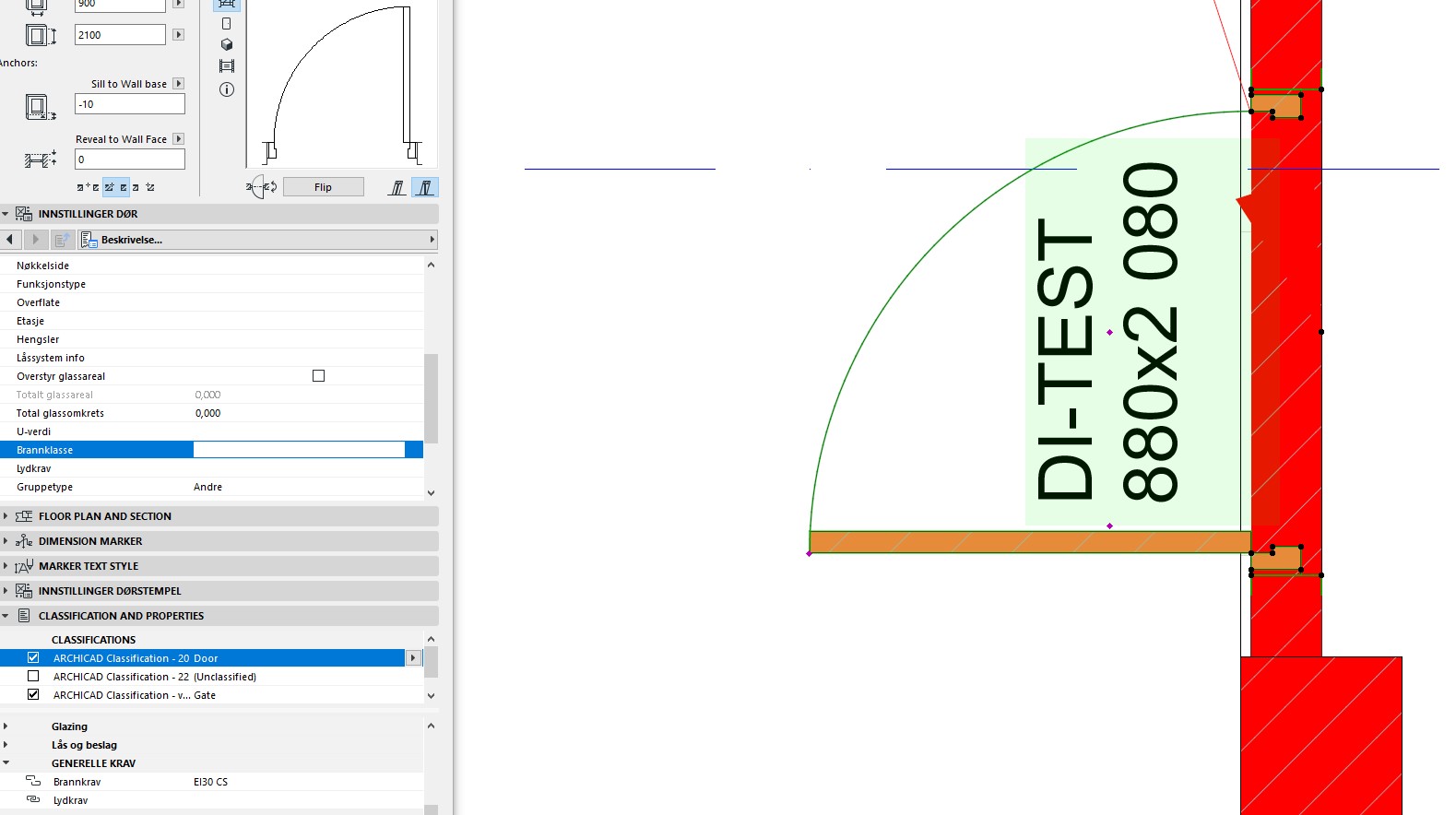
Task: Expand the Glazing property group
Action: coord(6,726)
